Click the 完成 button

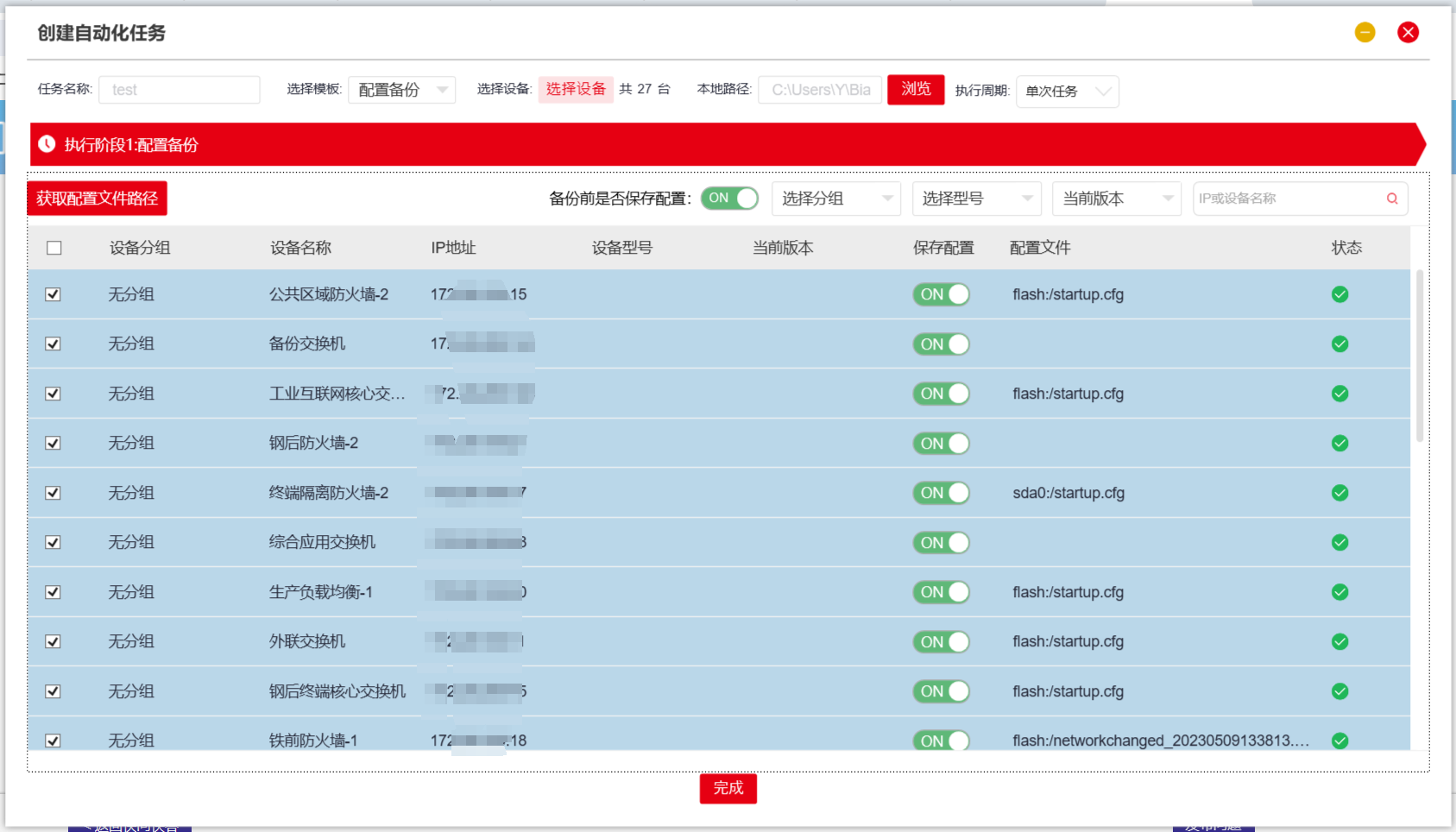(x=728, y=788)
